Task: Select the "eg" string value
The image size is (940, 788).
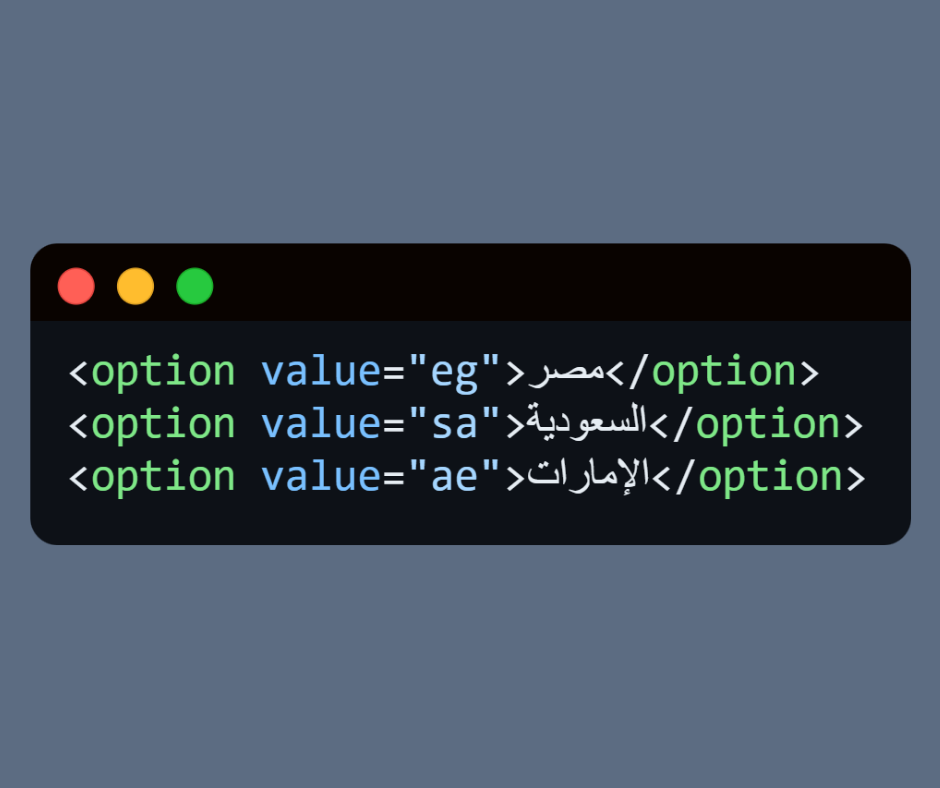Action: pyautogui.click(x=454, y=372)
